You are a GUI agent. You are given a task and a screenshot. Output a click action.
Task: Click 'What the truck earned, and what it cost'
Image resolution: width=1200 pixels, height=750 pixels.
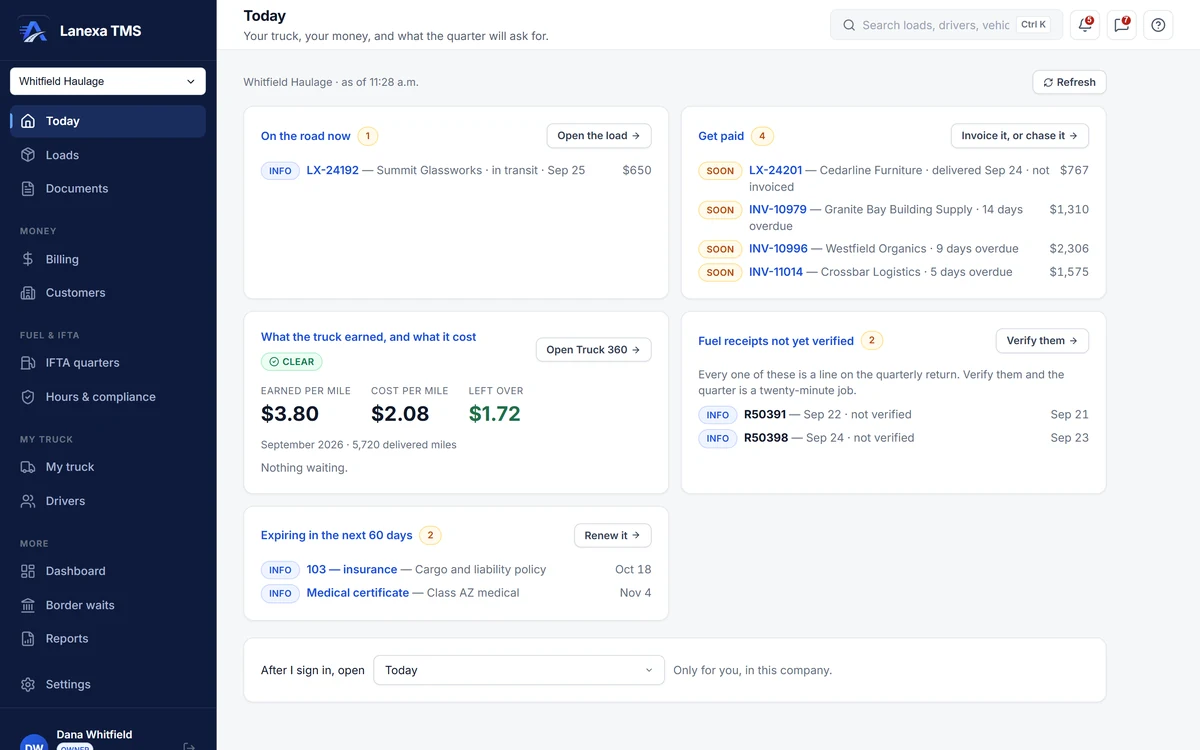click(369, 337)
